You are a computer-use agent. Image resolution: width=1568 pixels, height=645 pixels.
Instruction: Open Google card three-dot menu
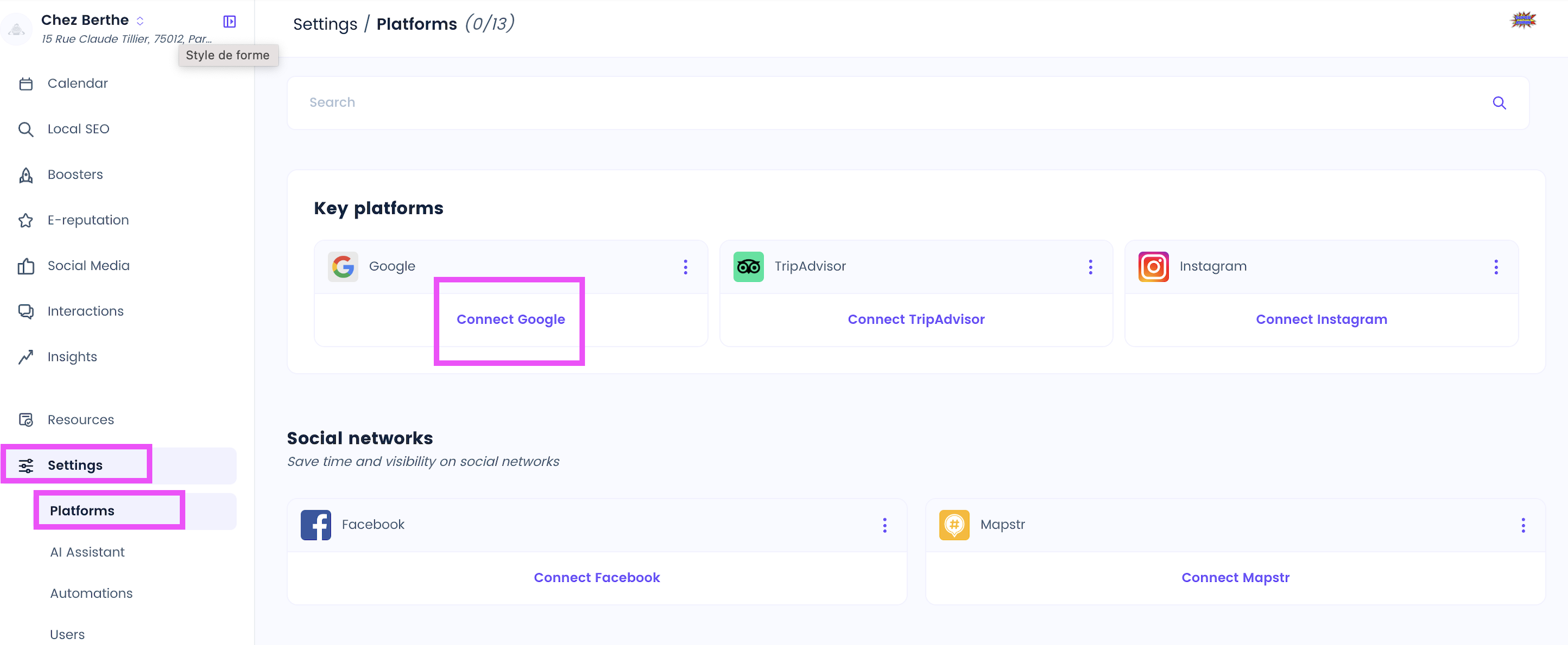click(x=686, y=267)
